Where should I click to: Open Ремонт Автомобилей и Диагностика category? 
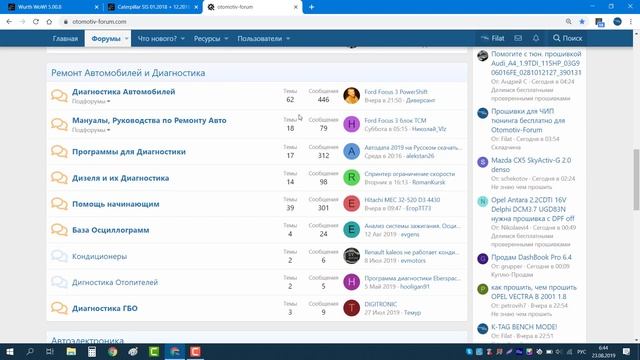128,73
